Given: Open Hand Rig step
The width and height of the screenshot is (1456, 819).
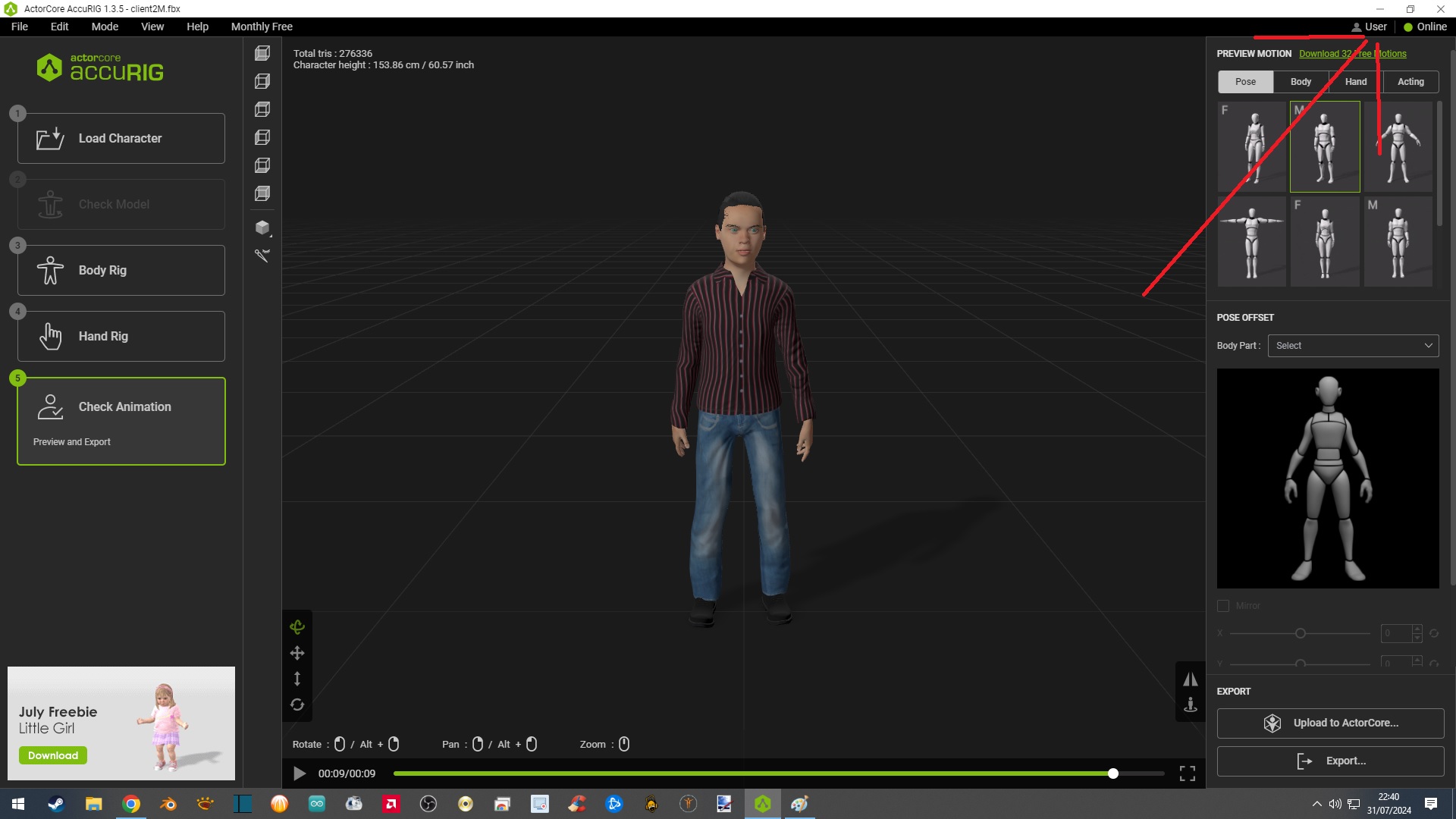Looking at the screenshot, I should click(121, 336).
